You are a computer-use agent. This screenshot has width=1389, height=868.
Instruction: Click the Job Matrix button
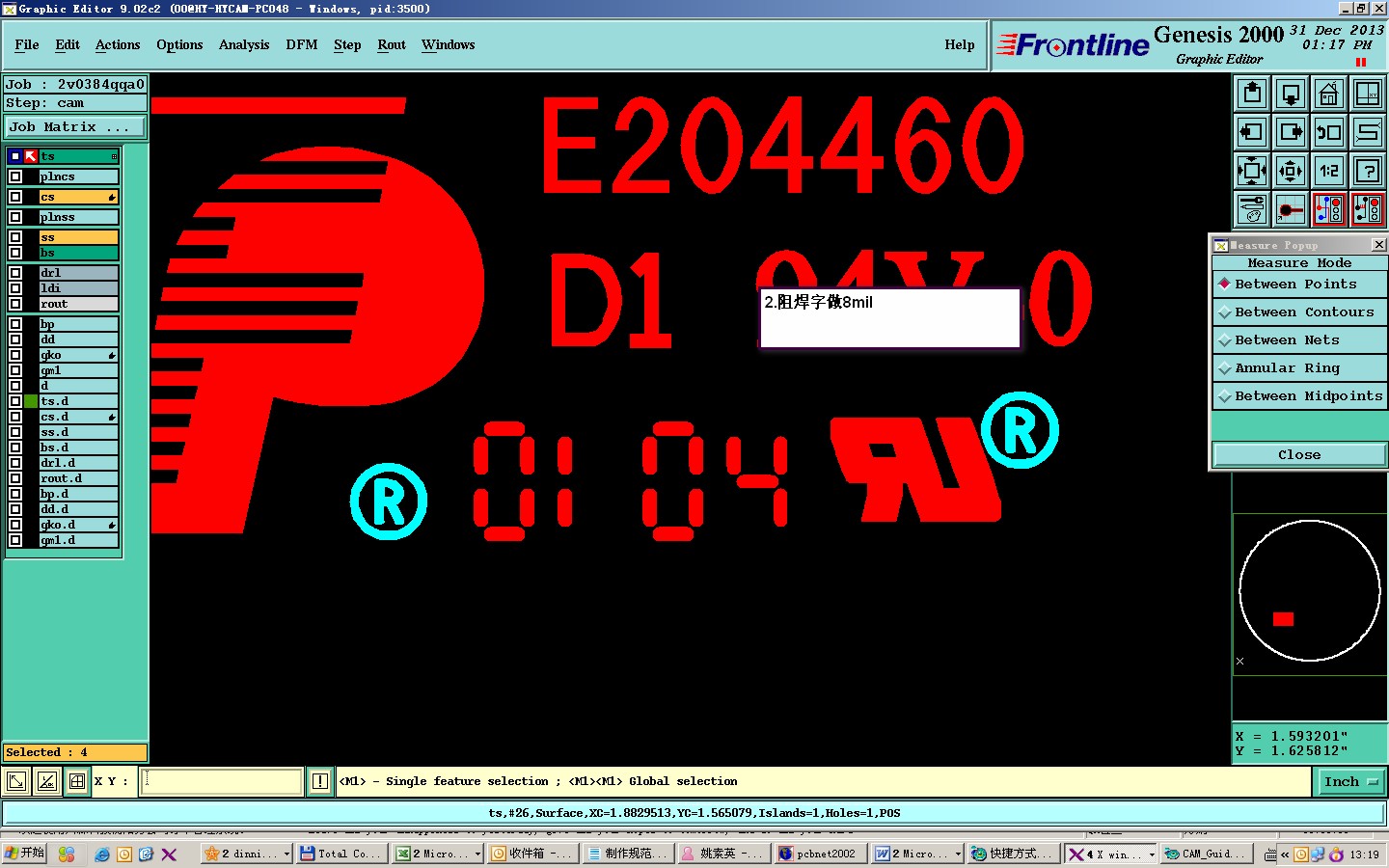point(75,127)
